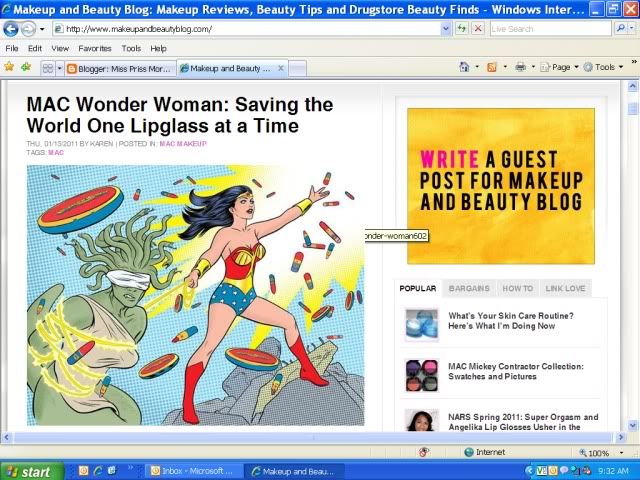Click the Makeup and Beau... taskbar button
Screen dimensions: 640x480
295,471
